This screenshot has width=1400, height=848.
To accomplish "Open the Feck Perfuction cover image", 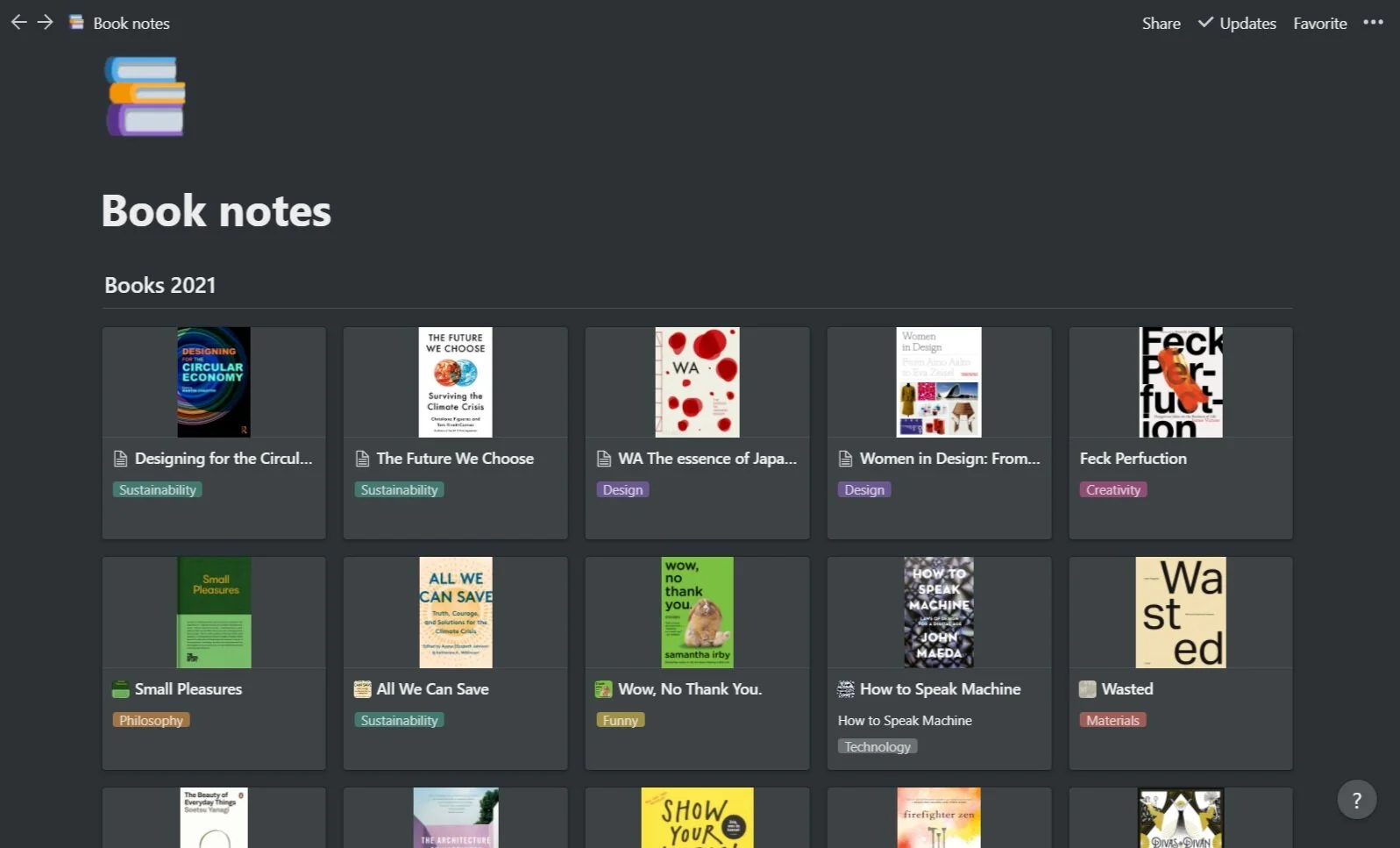I will tap(1181, 382).
